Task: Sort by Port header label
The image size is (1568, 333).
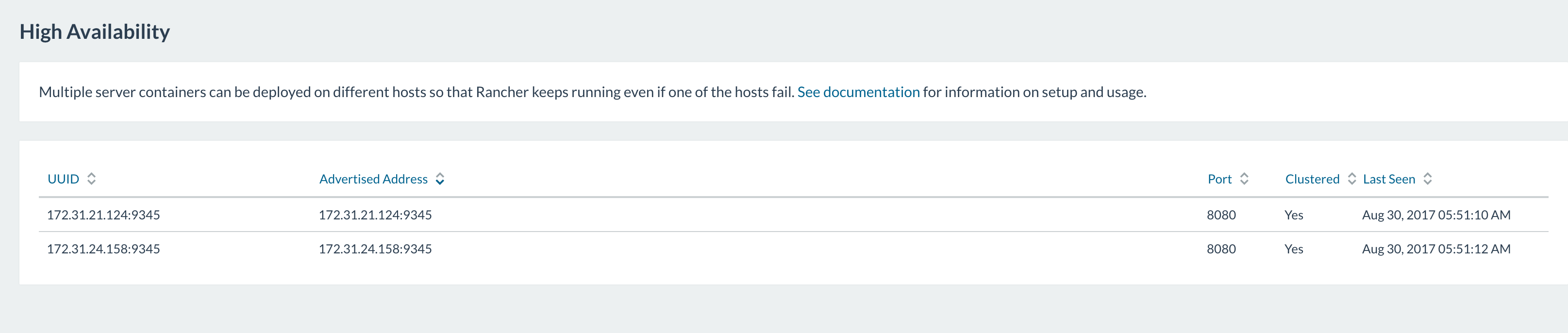Action: (1219, 179)
